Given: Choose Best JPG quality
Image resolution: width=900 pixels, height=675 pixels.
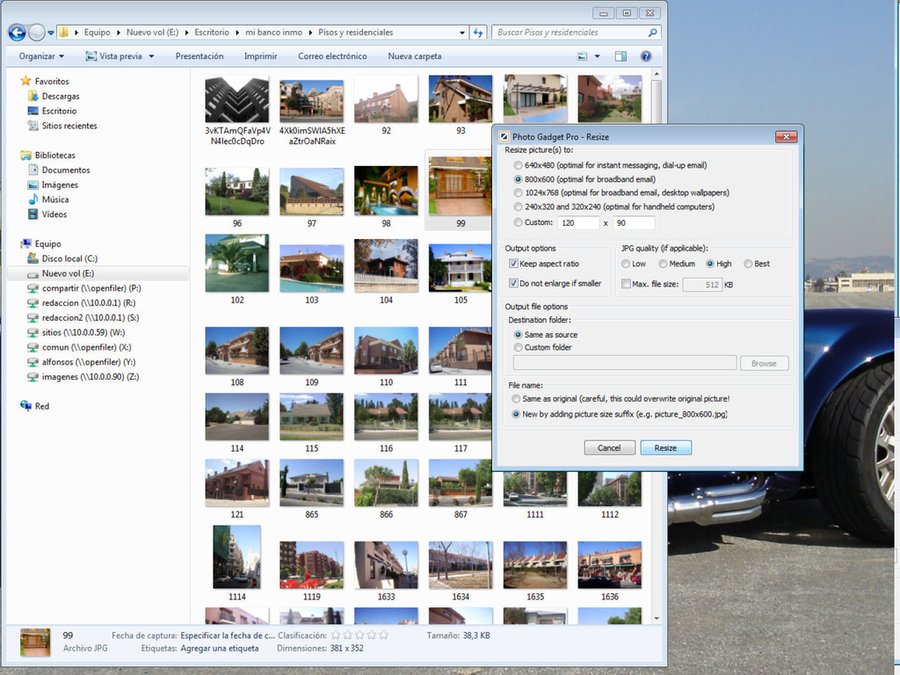Looking at the screenshot, I should (x=746, y=264).
